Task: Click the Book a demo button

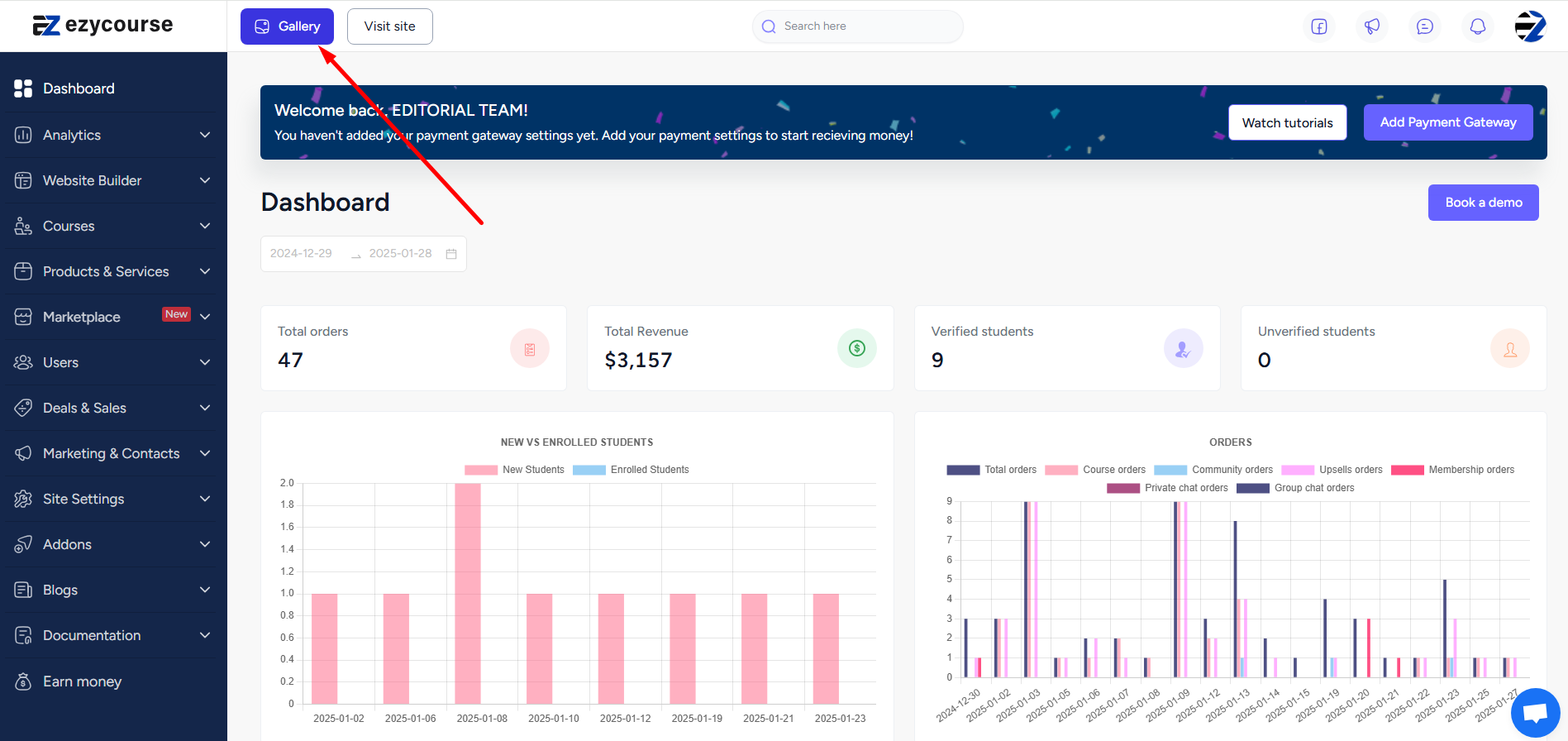Action: (x=1484, y=203)
